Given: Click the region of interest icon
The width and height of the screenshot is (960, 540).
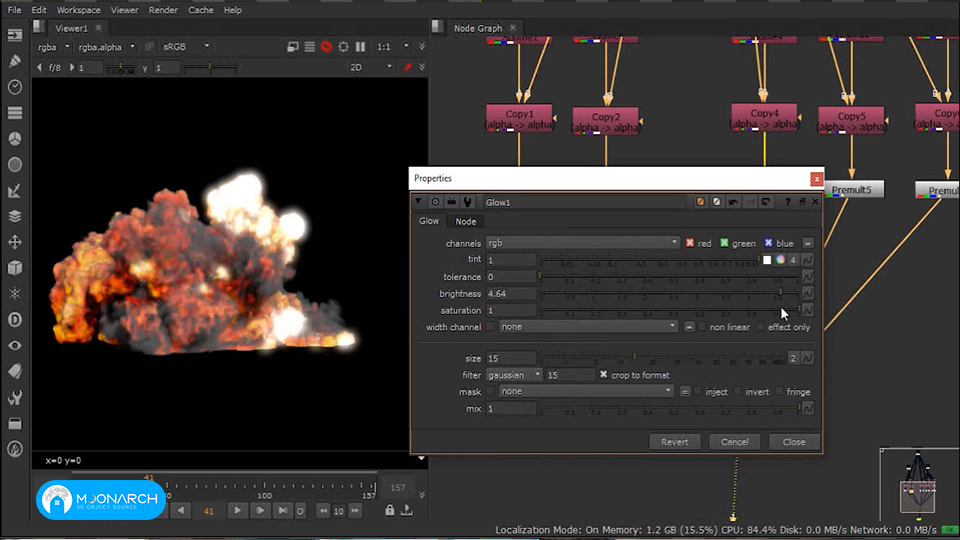Looking at the screenshot, I should point(343,47).
